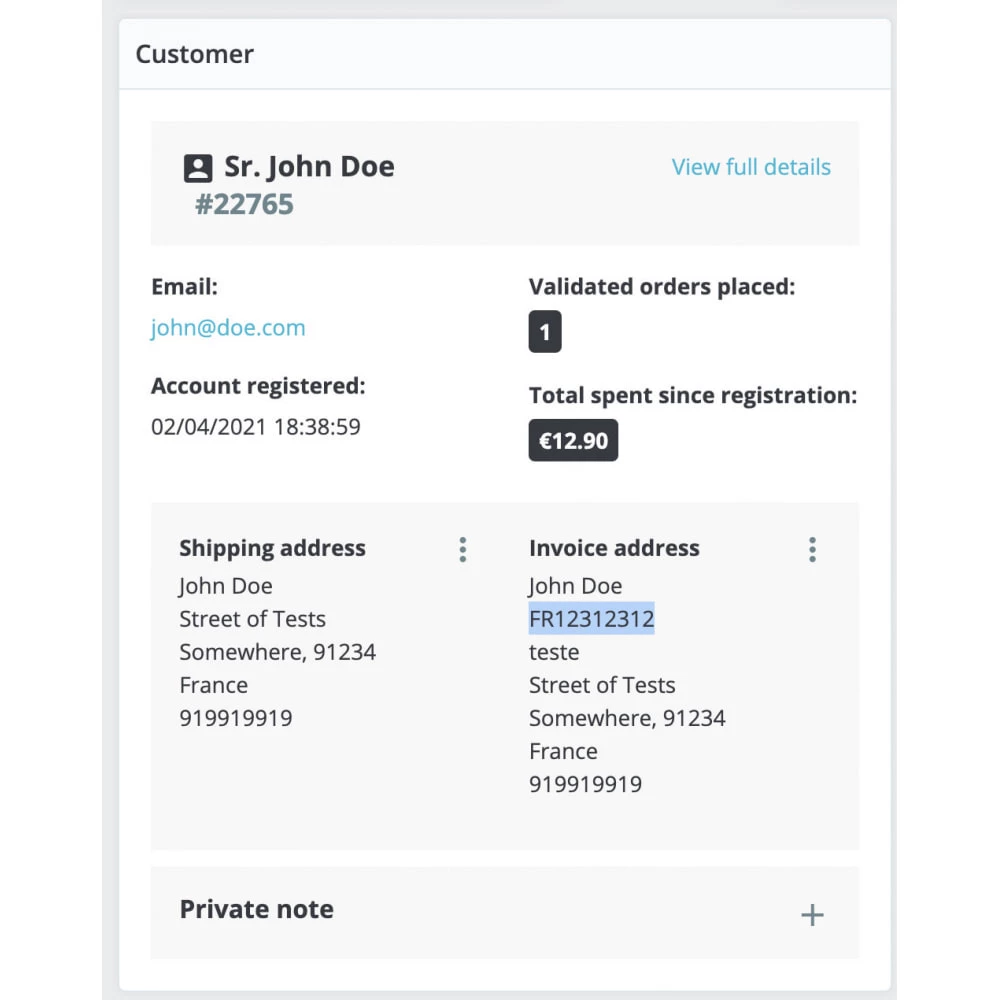Click the john@doe.com email link

pyautogui.click(x=228, y=328)
